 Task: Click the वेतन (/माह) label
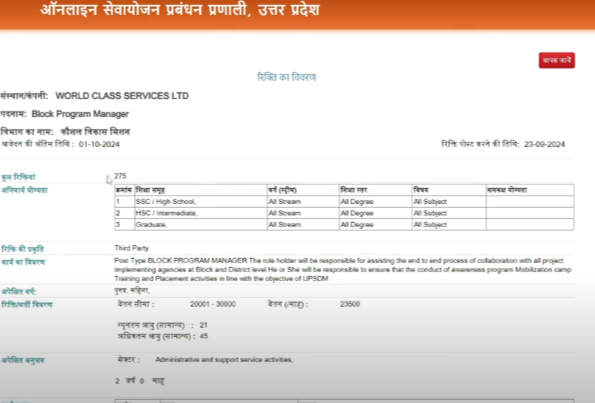[288, 304]
